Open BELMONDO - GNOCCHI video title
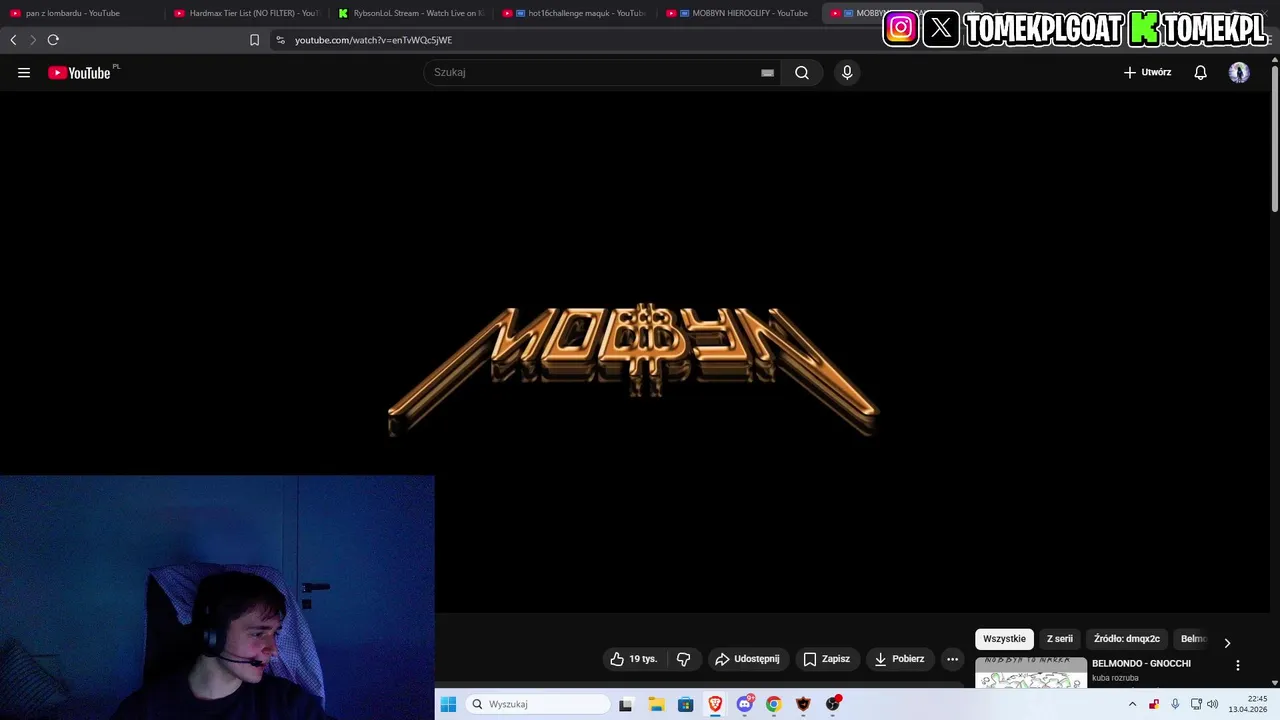Screen dimensions: 1280x720 [x=1141, y=664]
